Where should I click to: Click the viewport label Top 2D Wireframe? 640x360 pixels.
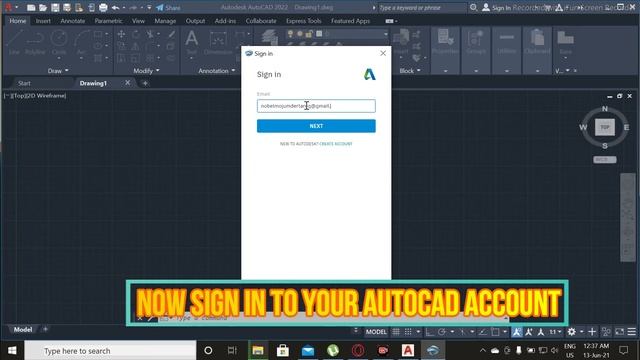tap(35, 96)
